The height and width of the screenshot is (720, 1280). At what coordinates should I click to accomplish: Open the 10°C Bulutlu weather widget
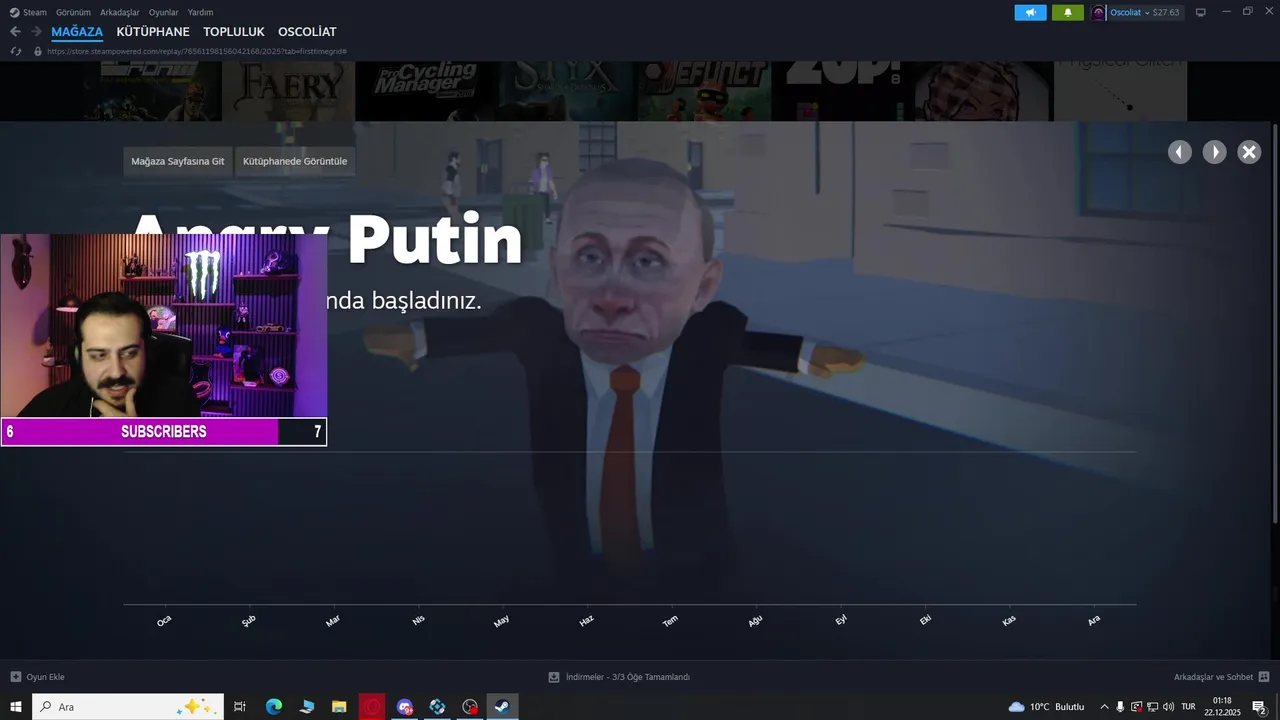click(1046, 707)
